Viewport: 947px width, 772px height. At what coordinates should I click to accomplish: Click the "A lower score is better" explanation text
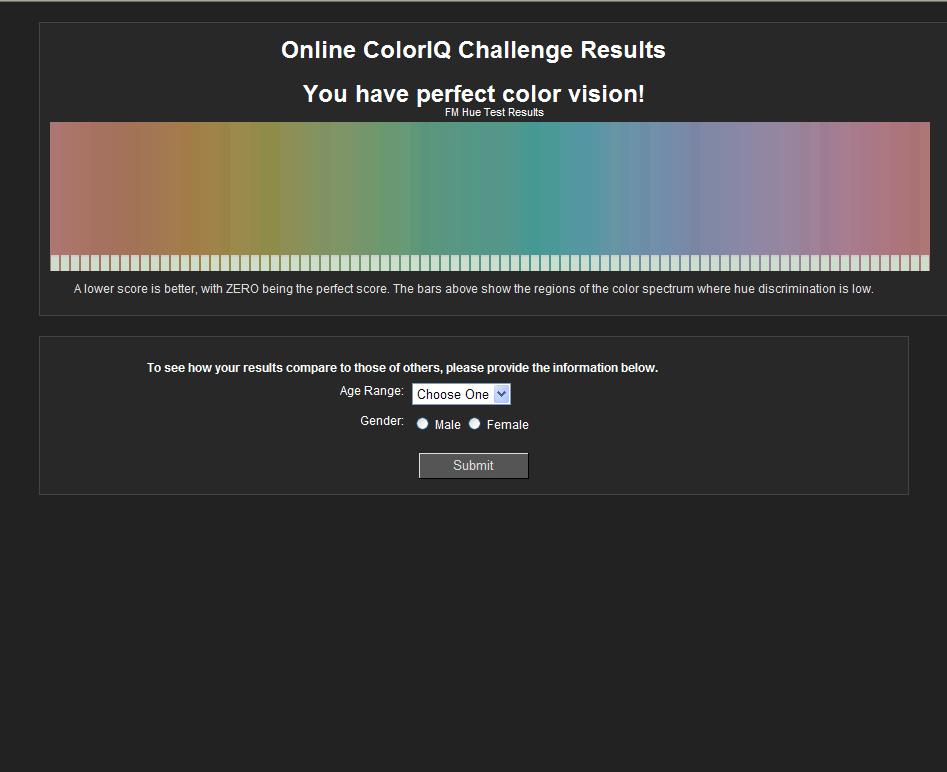pyautogui.click(x=474, y=289)
